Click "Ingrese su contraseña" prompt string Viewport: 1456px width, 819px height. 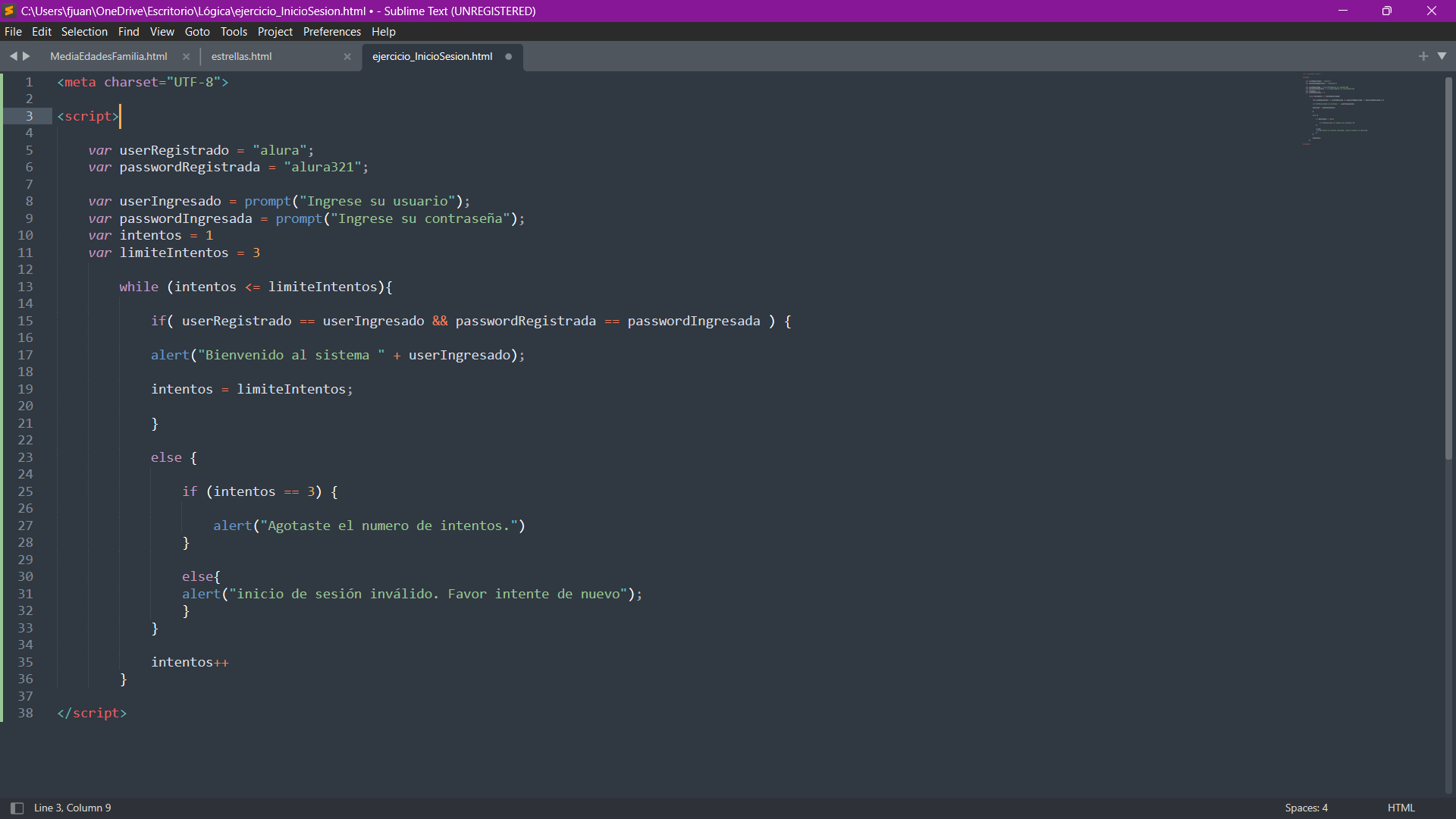point(420,218)
